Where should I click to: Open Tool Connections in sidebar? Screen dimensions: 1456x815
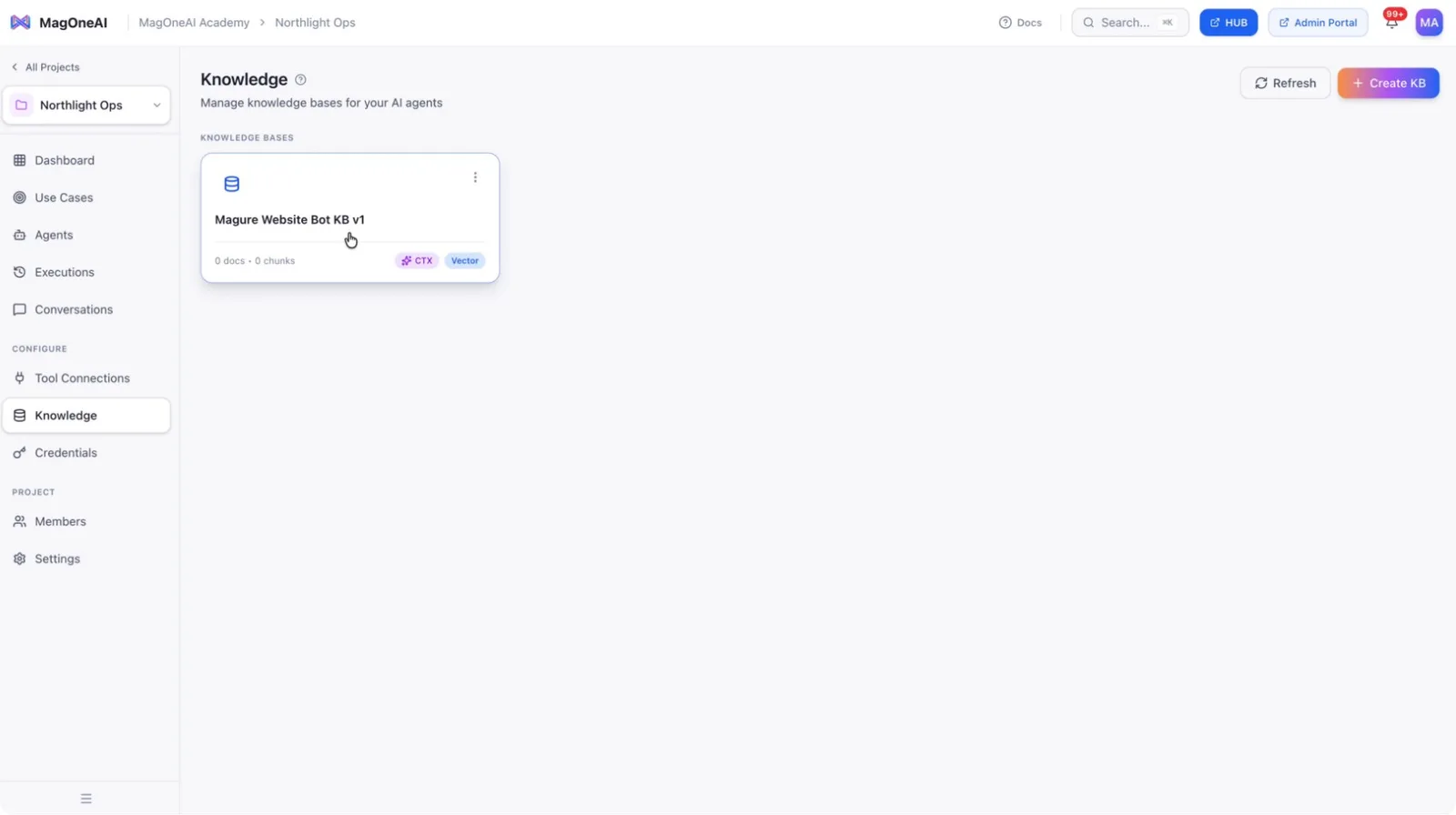coord(86,378)
